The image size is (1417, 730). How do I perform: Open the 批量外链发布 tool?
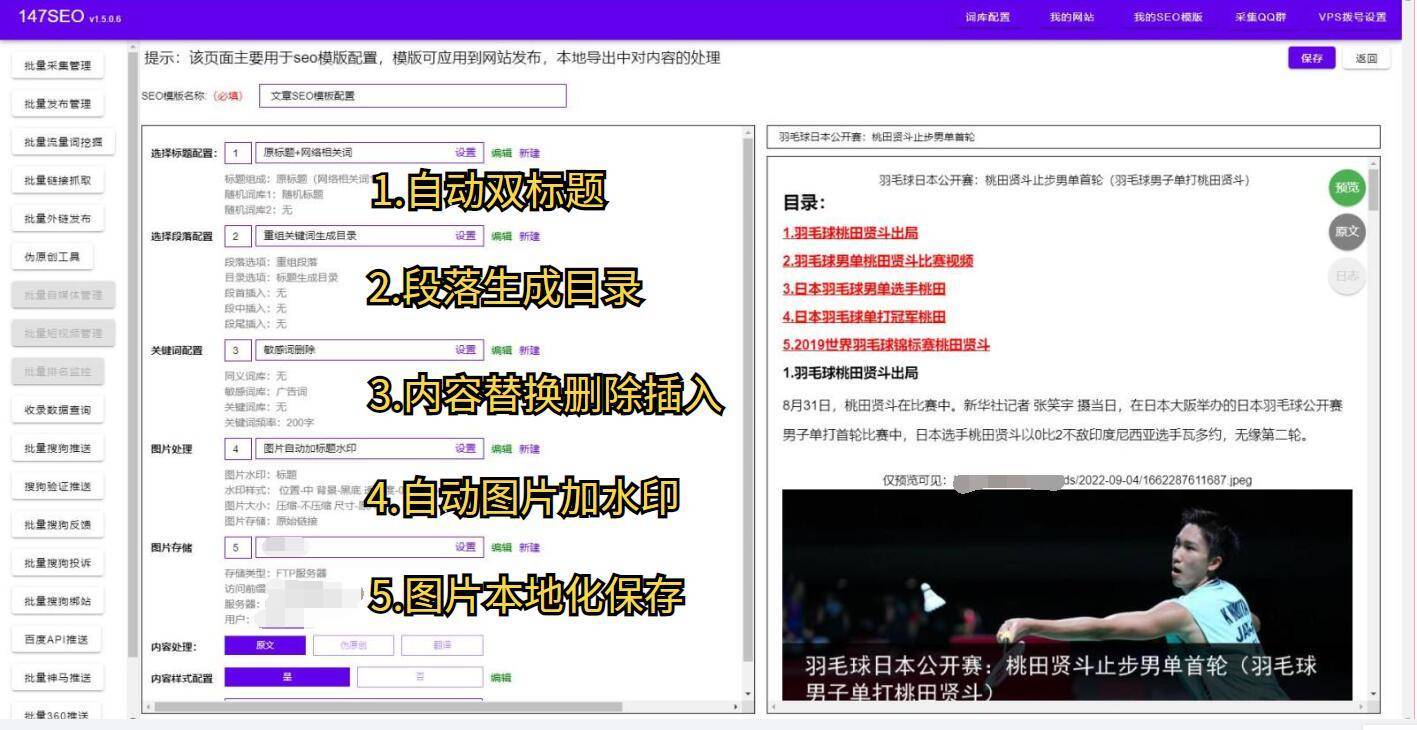(56, 218)
